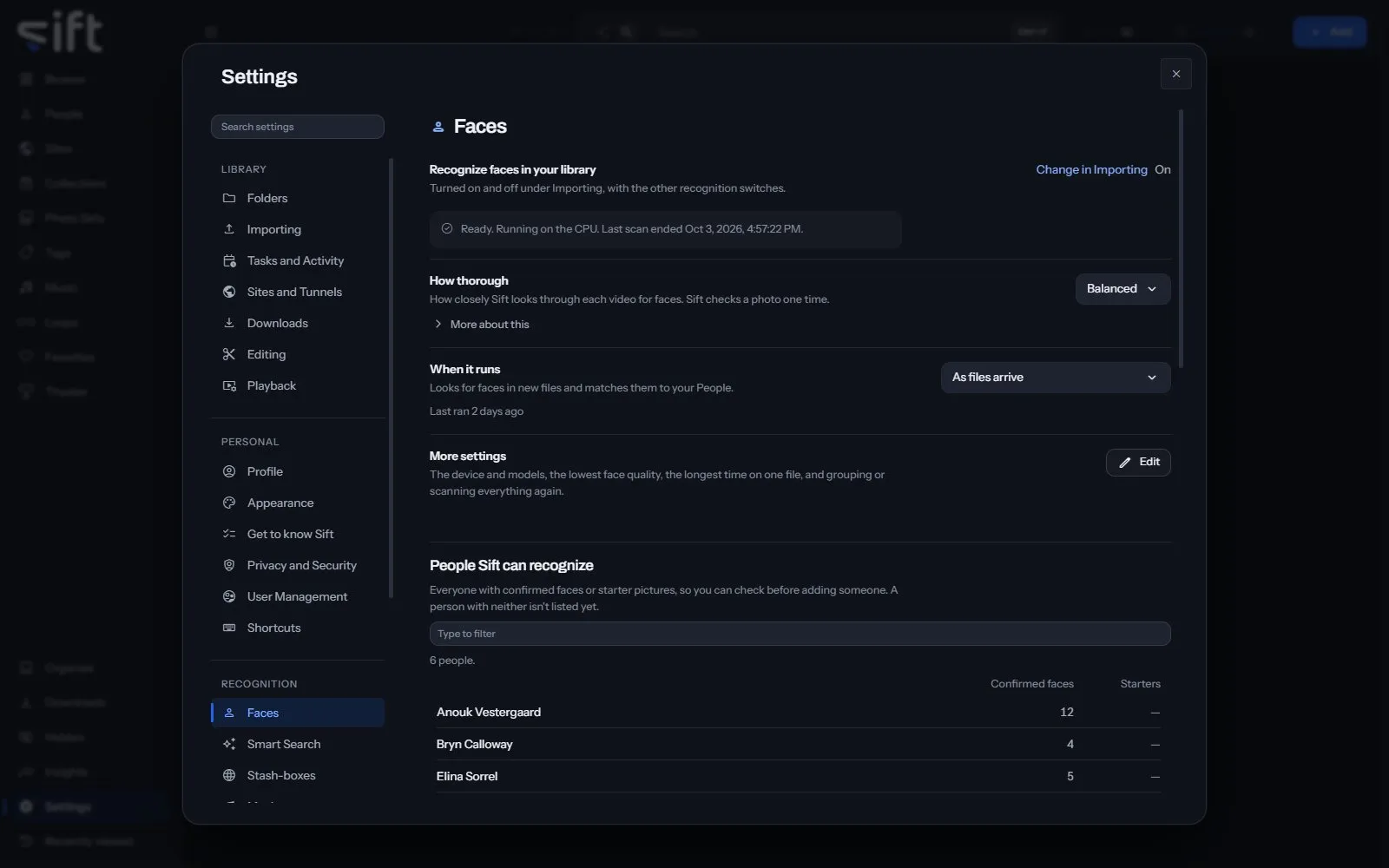Click the Sites and Tunnels globe icon
The image size is (1389, 868).
[x=229, y=292]
